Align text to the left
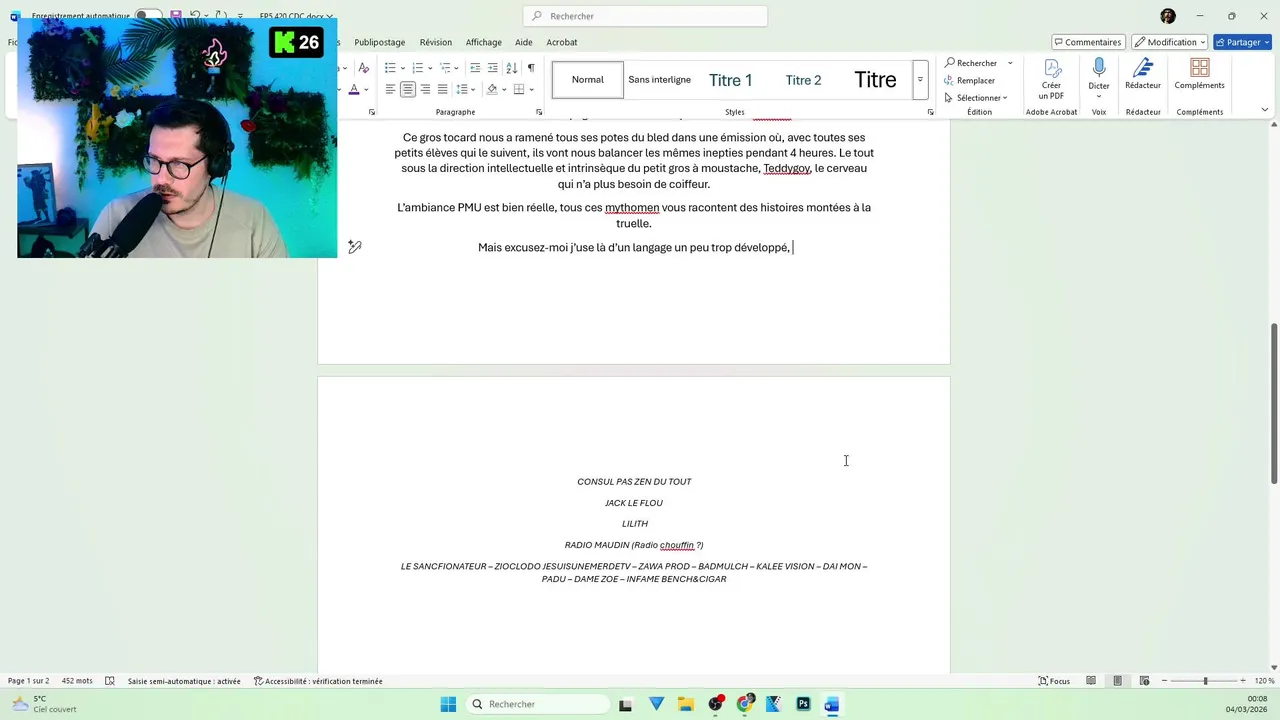 (x=390, y=89)
